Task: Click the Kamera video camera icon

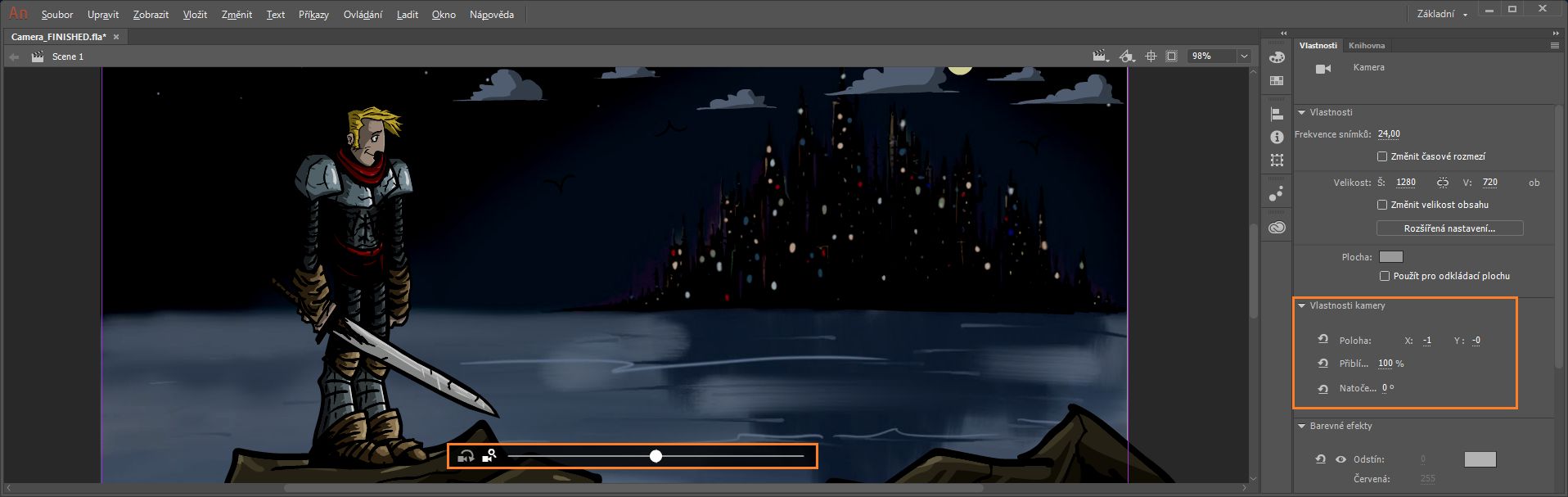Action: 1322,69
